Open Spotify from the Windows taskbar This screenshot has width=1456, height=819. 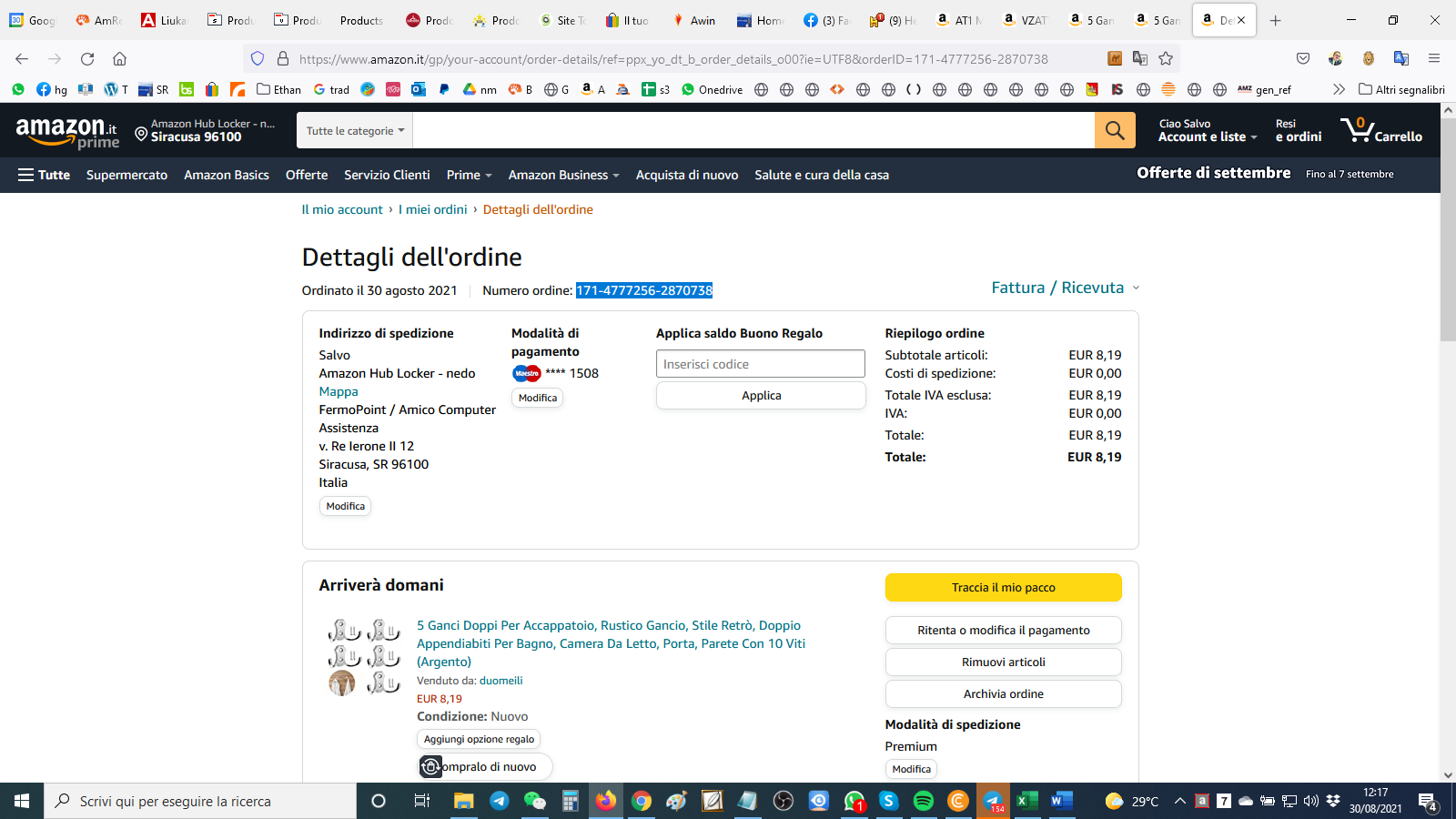pyautogui.click(x=923, y=801)
